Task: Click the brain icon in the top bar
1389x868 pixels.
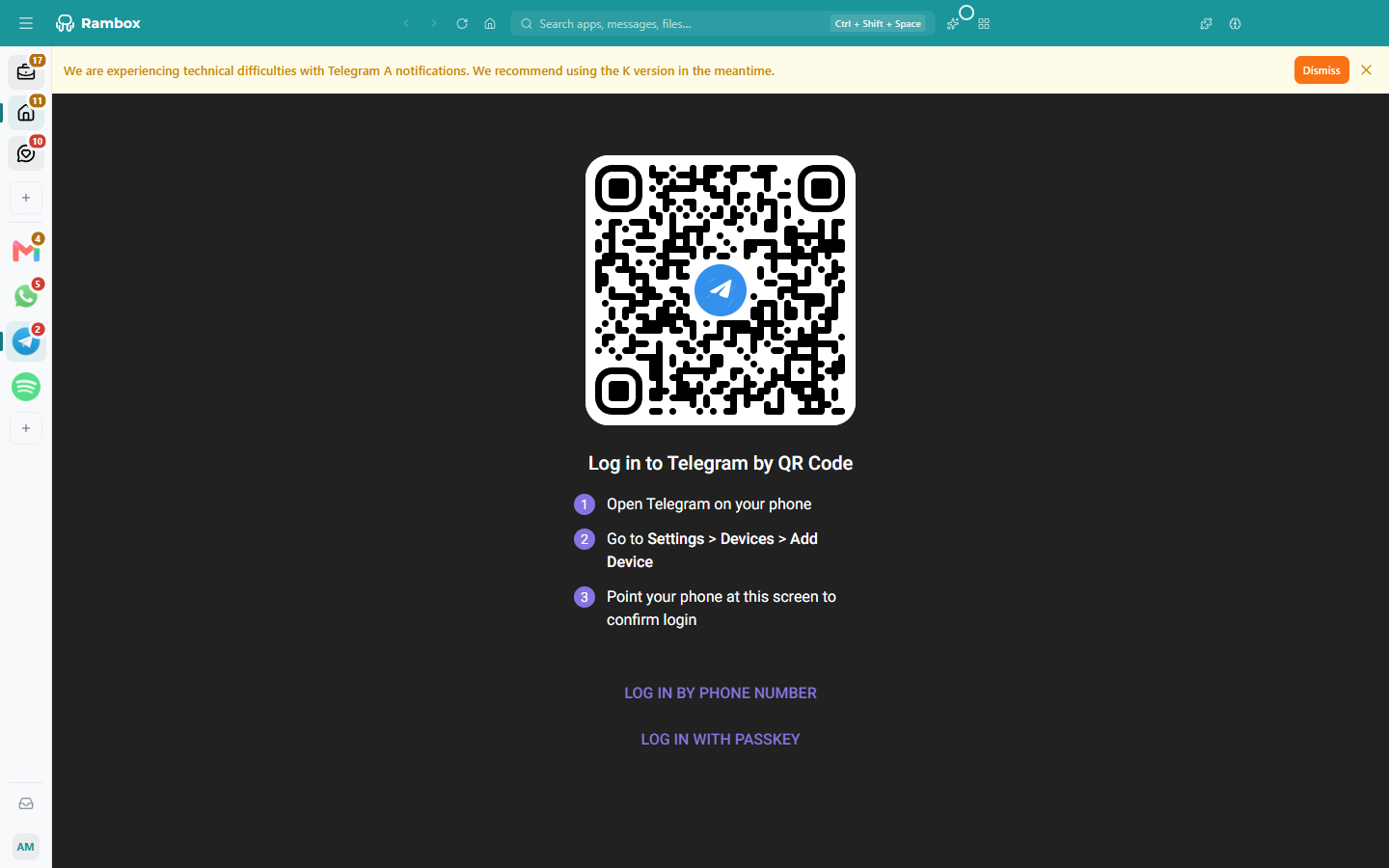Action: (x=1235, y=23)
